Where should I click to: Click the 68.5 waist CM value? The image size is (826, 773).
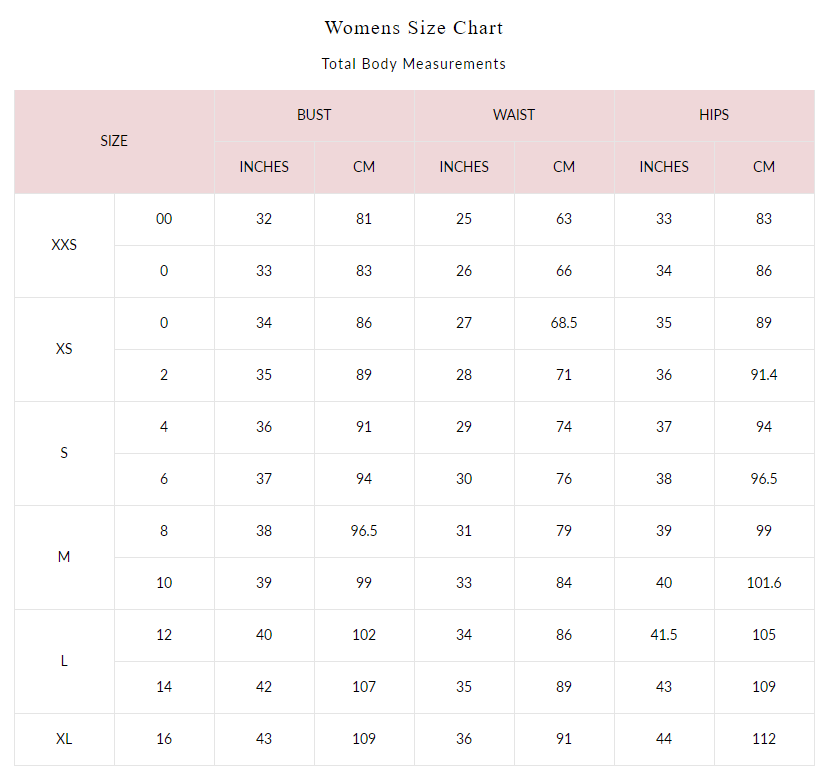click(564, 323)
